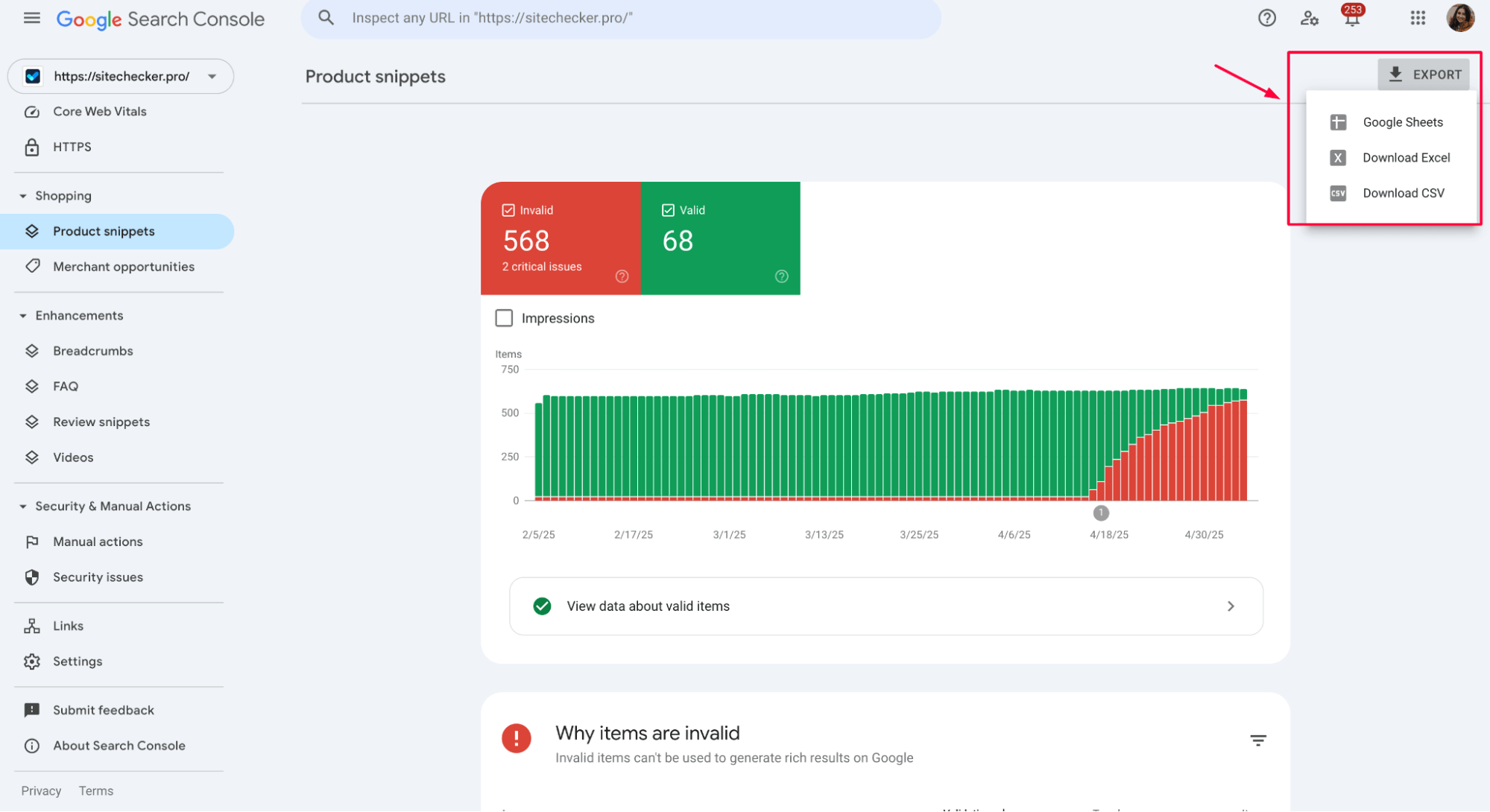
Task: Click the Invalid card help icon
Action: click(x=622, y=276)
